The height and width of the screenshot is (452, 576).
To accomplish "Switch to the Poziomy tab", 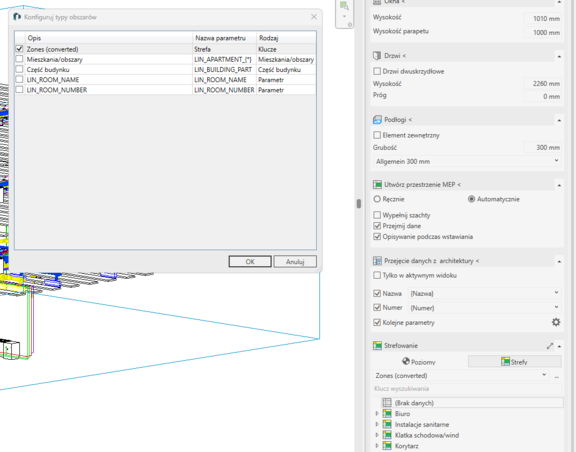I will [419, 362].
